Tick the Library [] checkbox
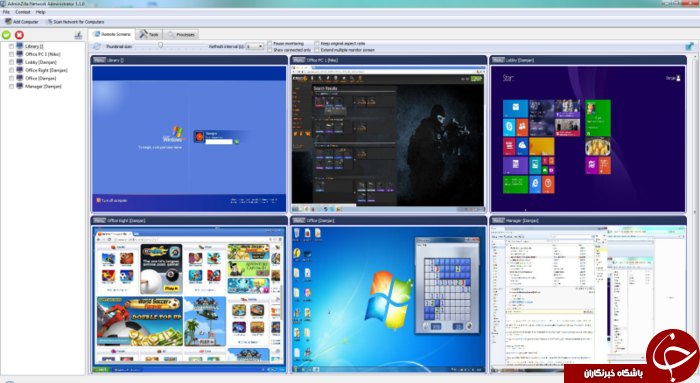The width and height of the screenshot is (700, 383). [x=12, y=46]
